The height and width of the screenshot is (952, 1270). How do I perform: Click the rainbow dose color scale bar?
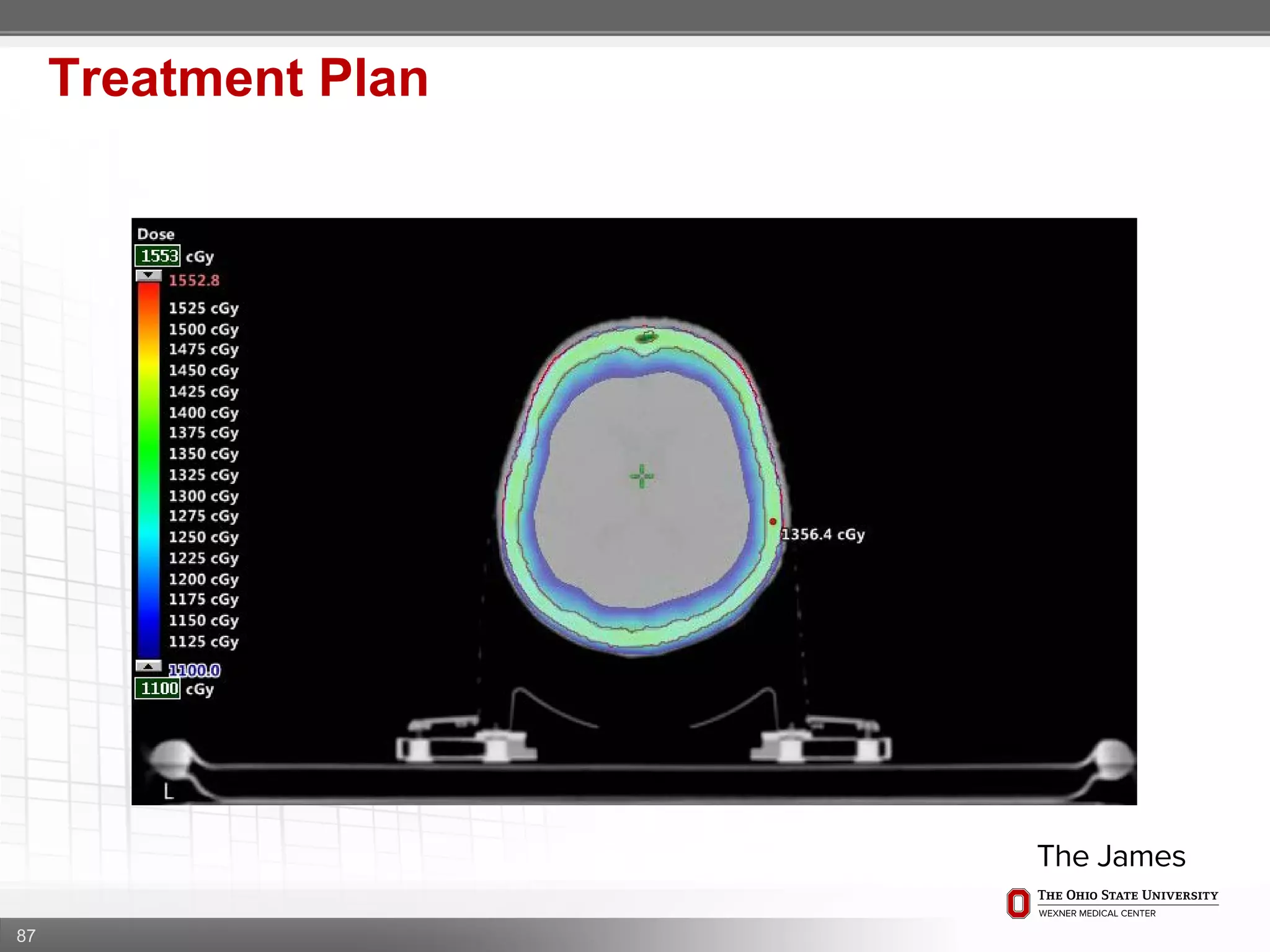pyautogui.click(x=149, y=470)
